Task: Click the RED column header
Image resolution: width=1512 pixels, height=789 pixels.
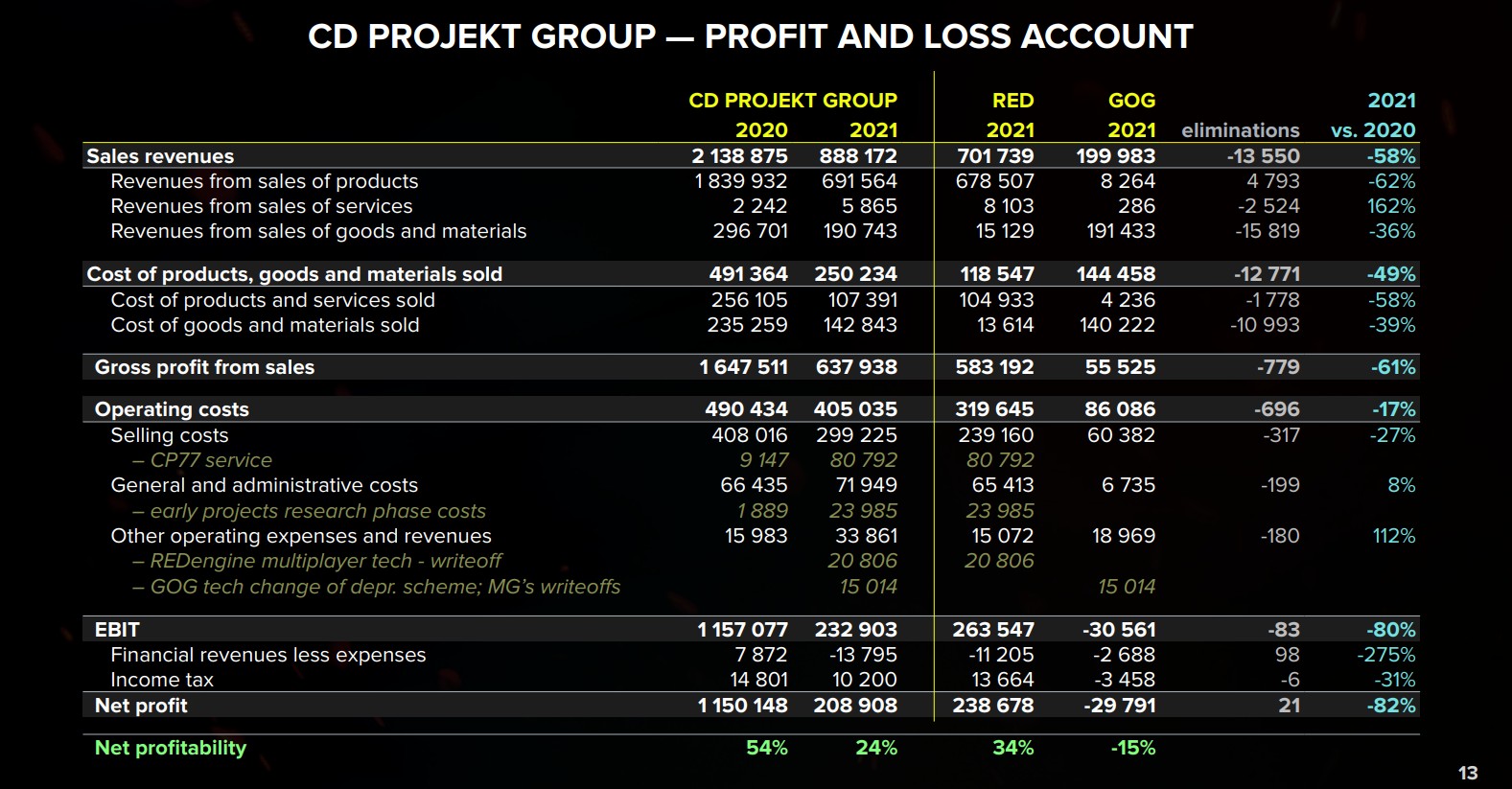Action: click(x=1012, y=101)
